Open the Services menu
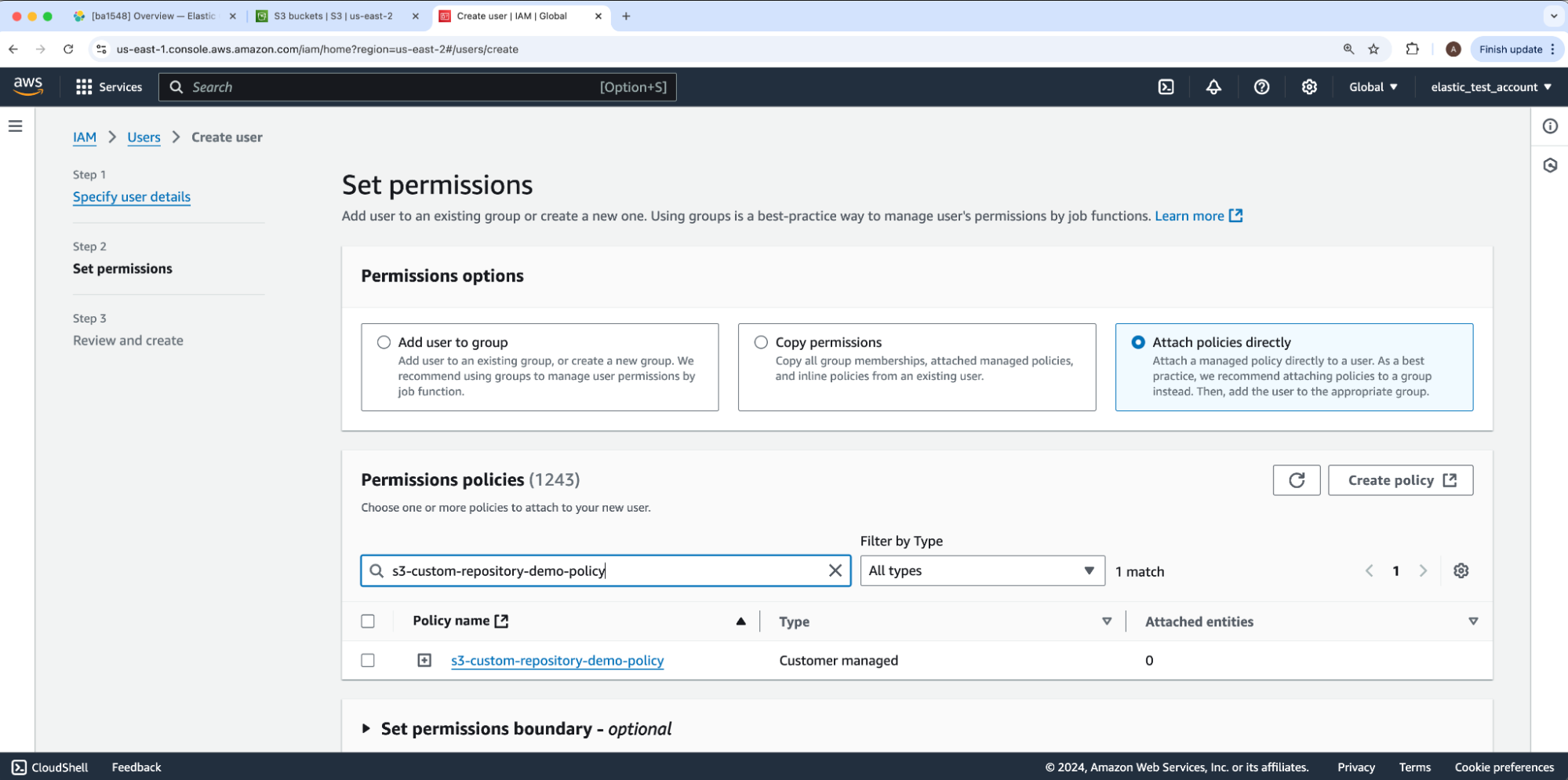The image size is (1568, 780). point(109,87)
